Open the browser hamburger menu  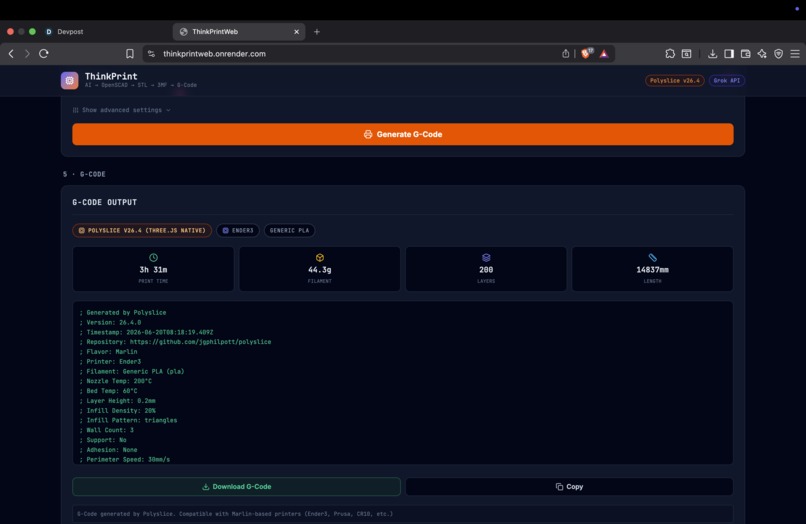(x=795, y=53)
